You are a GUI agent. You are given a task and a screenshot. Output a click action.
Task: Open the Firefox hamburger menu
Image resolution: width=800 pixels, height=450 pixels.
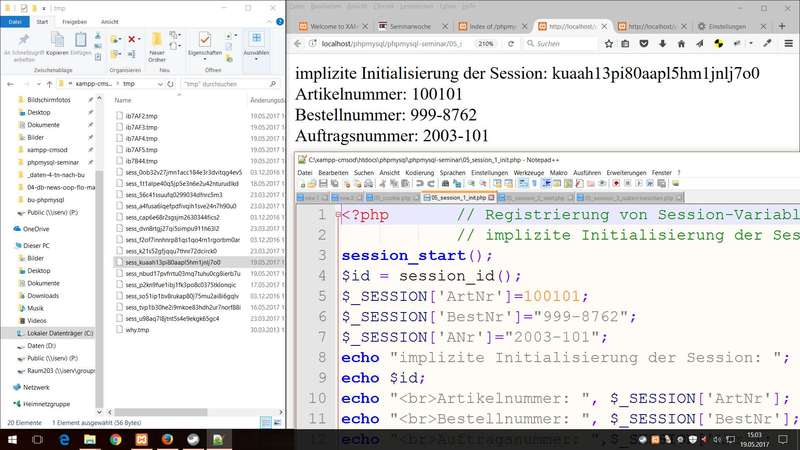click(786, 44)
